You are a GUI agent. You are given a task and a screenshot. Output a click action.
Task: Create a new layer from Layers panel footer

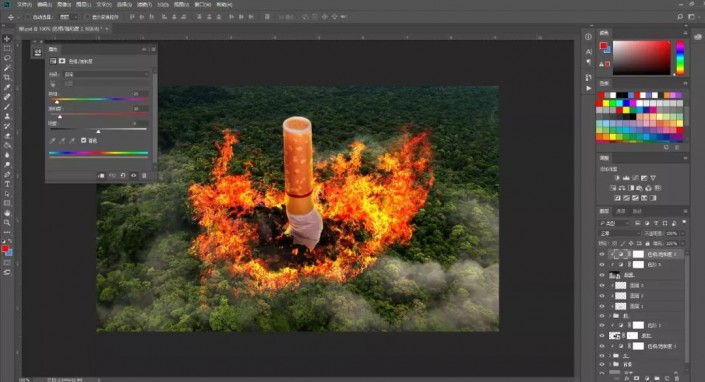[667, 379]
